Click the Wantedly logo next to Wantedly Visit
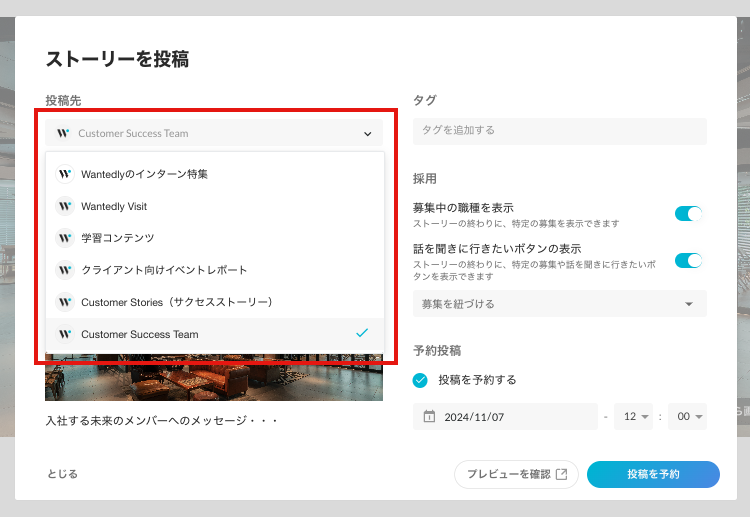 click(x=65, y=206)
